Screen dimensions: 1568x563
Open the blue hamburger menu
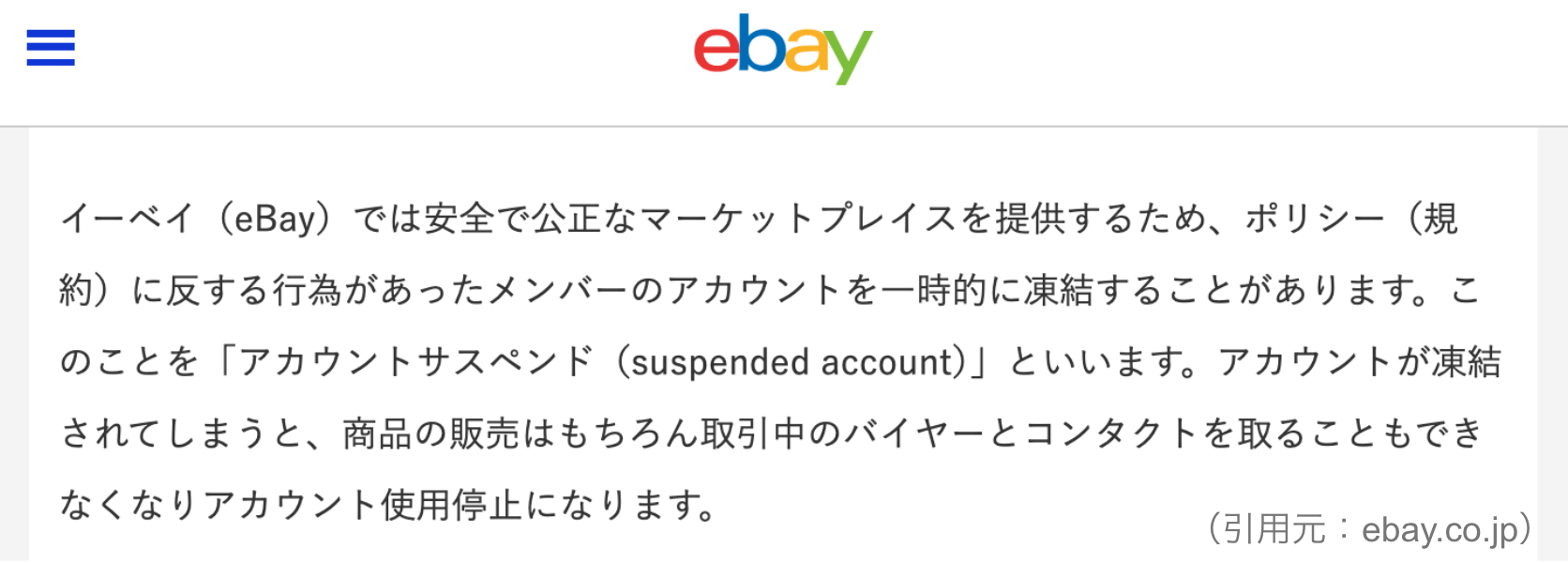[51, 48]
